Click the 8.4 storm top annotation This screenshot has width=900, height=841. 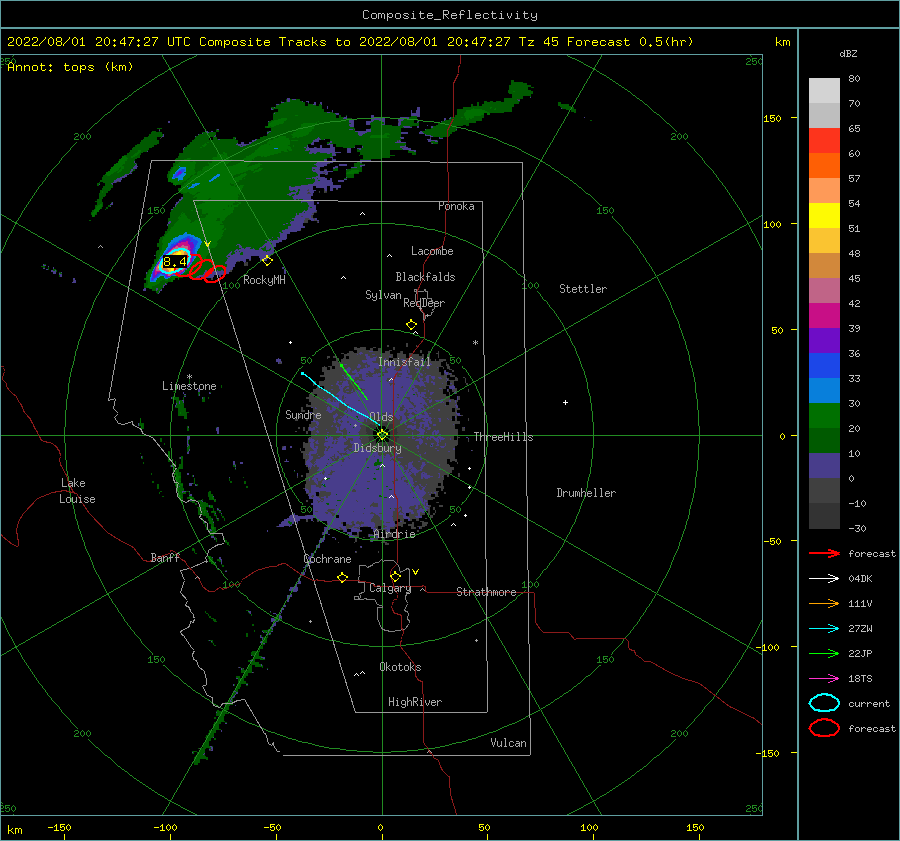175,262
